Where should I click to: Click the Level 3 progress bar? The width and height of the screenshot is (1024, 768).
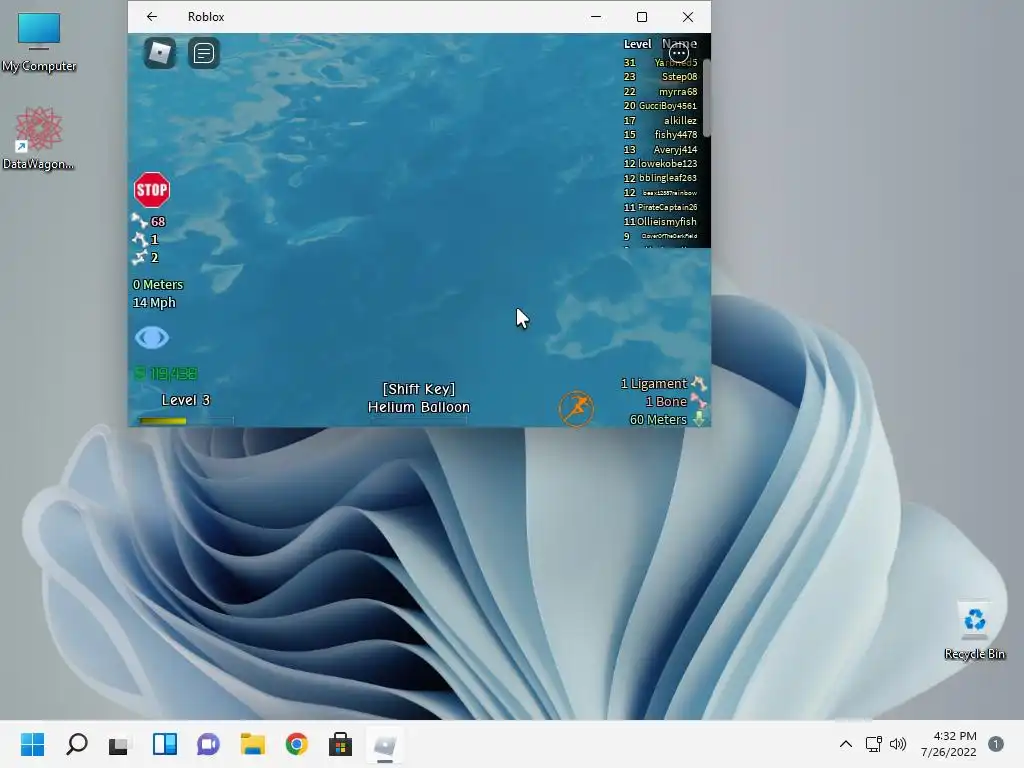pyautogui.click(x=185, y=421)
